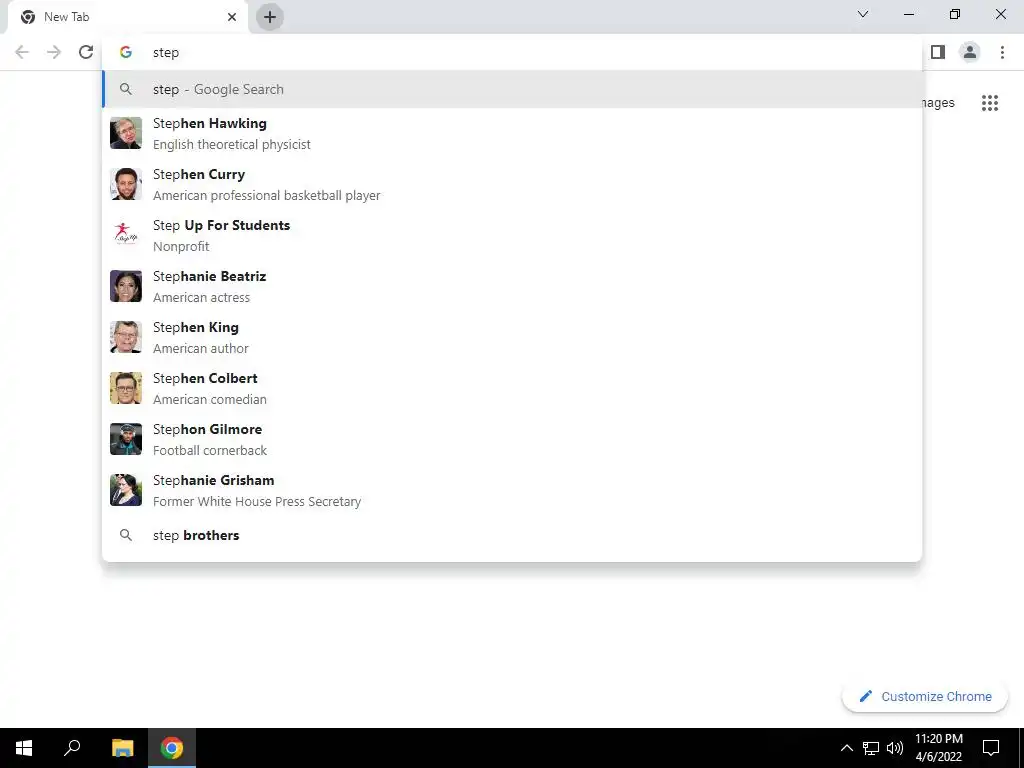Click the Customize Chrome button
Image resolution: width=1024 pixels, height=768 pixels.
coord(925,696)
